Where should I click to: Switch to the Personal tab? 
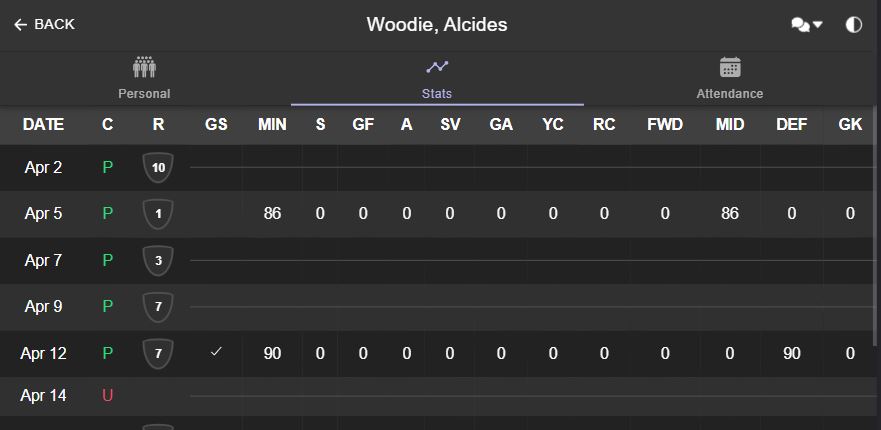click(x=144, y=79)
